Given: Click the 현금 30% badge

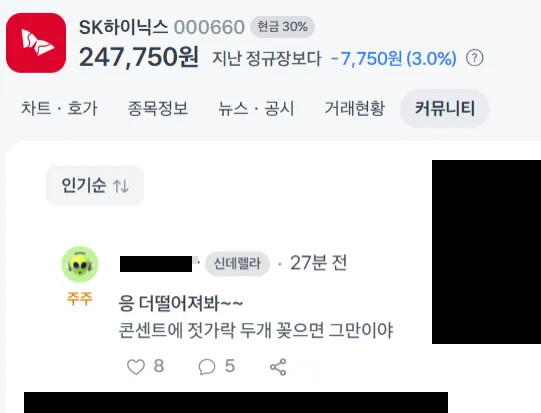Looking at the screenshot, I should point(283,27).
